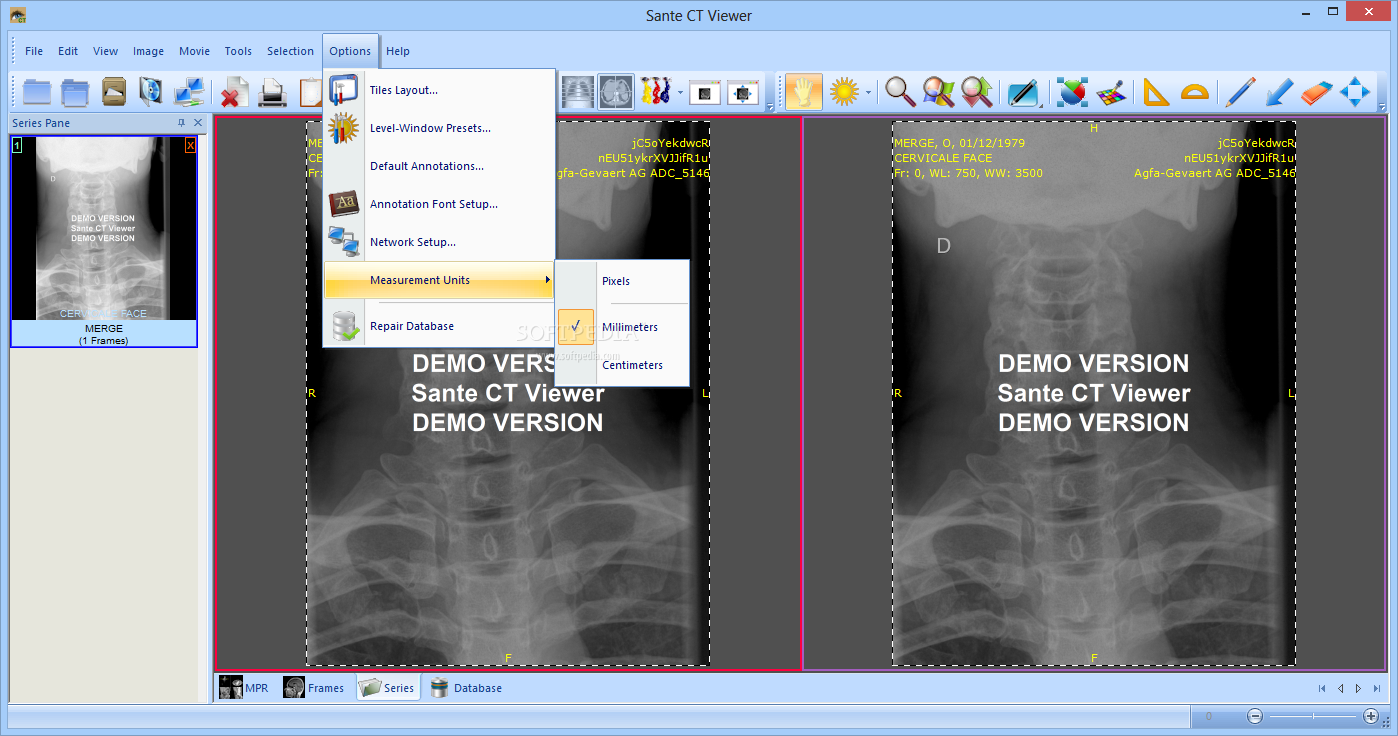The image size is (1398, 736).
Task: Select the brain CT slice view icon
Action: point(616,92)
